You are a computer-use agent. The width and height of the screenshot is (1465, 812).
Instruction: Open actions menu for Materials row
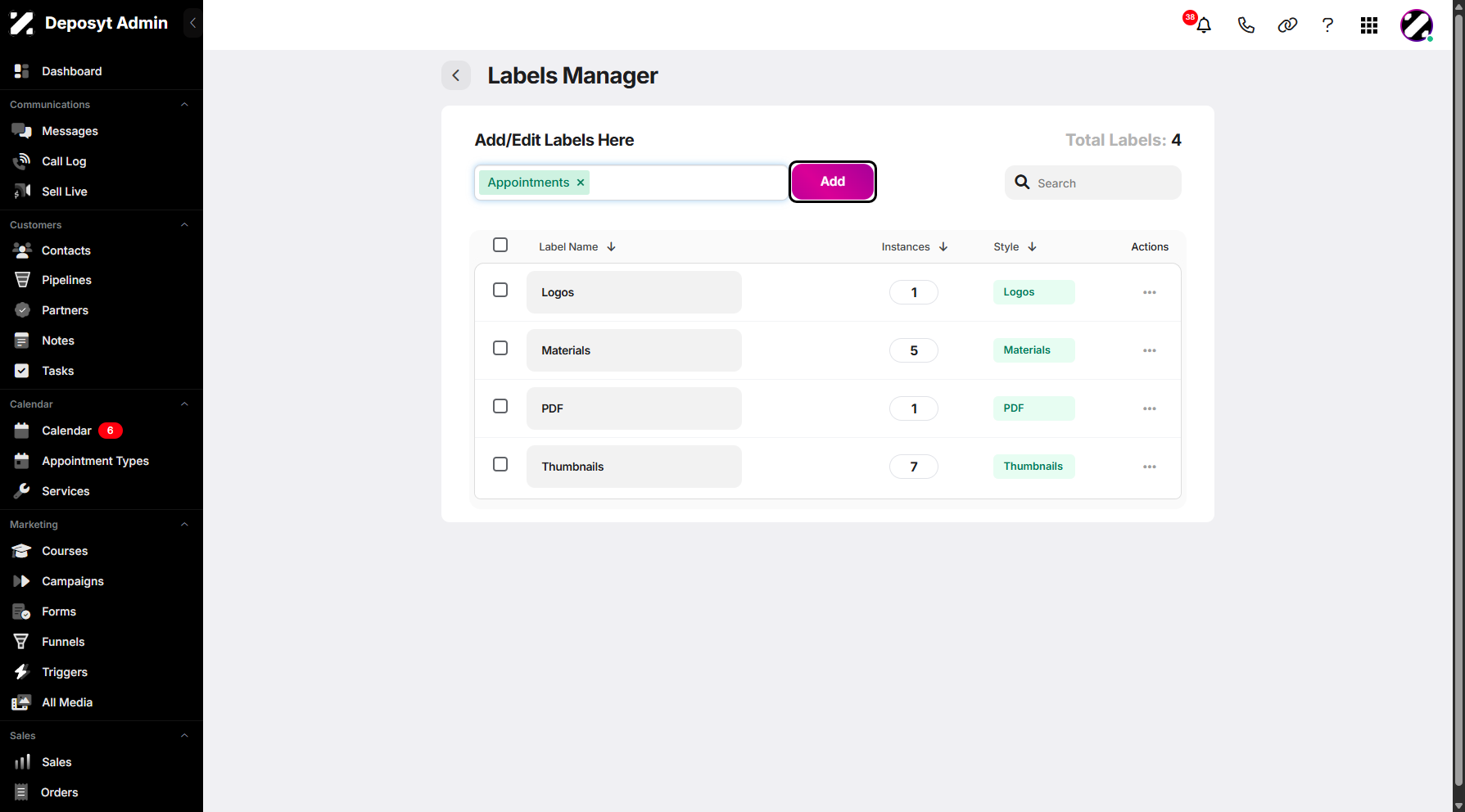click(x=1150, y=350)
